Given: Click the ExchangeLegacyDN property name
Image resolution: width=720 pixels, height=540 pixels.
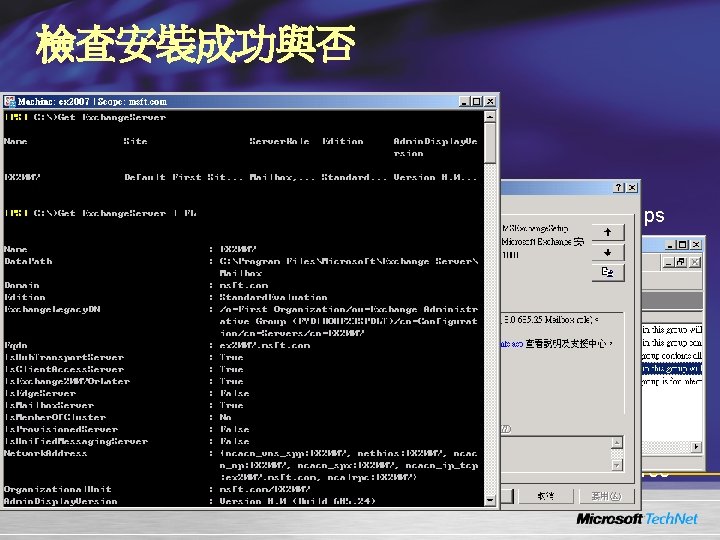Looking at the screenshot, I should pos(52,309).
